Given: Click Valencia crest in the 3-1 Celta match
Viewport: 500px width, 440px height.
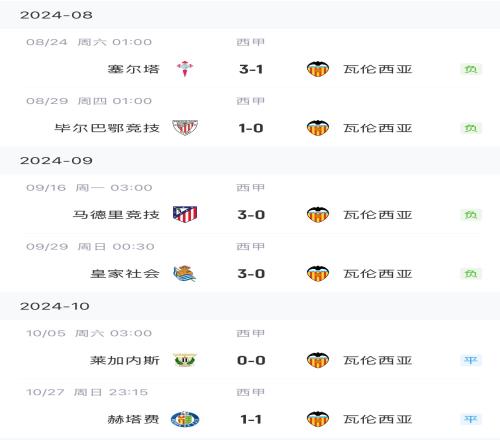Looking at the screenshot, I should [318, 69].
